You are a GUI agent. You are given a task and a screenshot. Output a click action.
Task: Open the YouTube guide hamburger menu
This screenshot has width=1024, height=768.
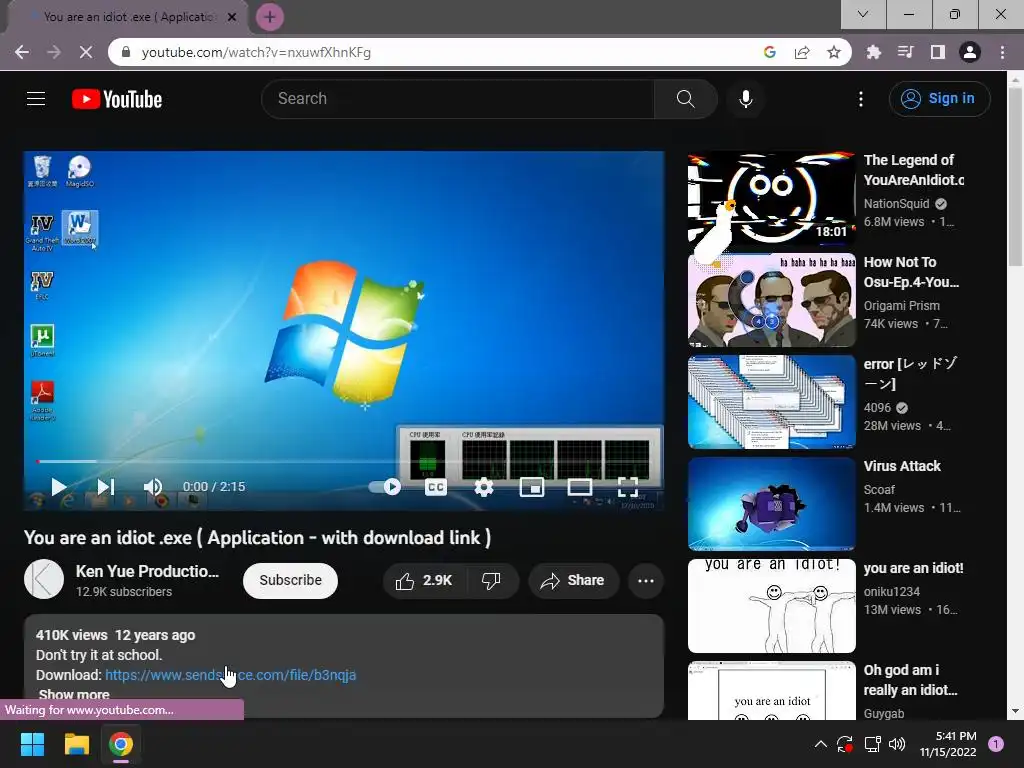pyautogui.click(x=36, y=99)
